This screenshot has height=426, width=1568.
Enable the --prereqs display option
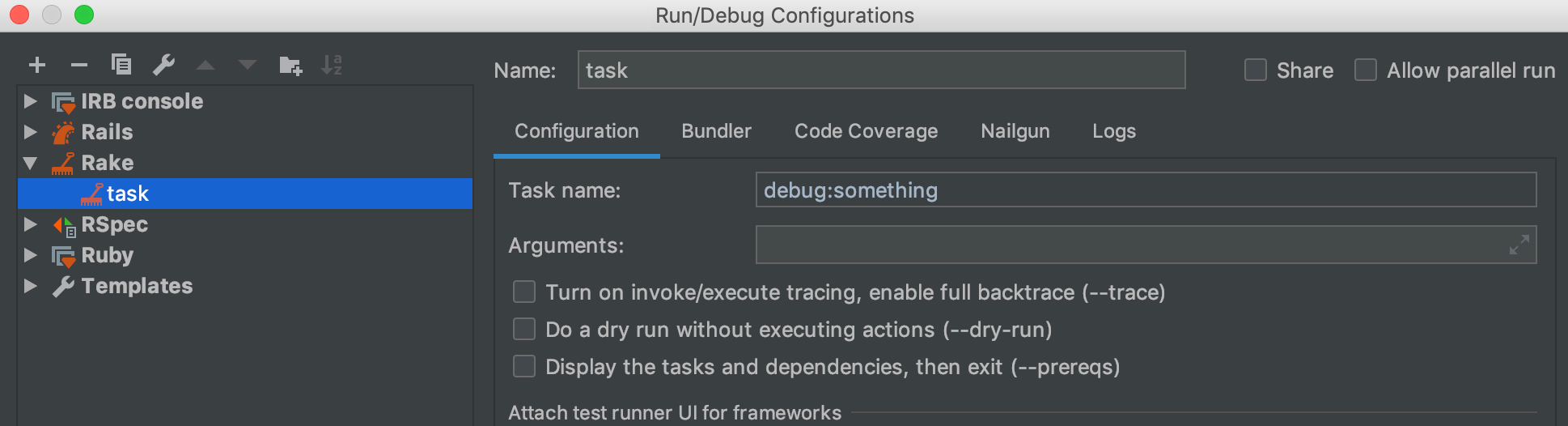(x=524, y=366)
